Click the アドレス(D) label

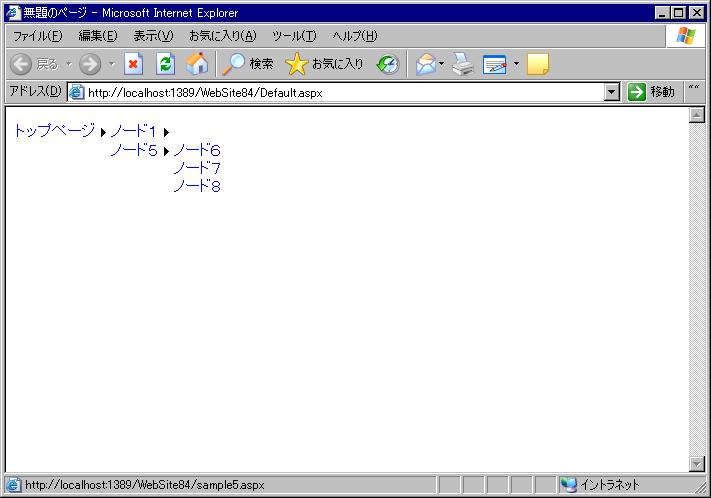pyautogui.click(x=35, y=91)
